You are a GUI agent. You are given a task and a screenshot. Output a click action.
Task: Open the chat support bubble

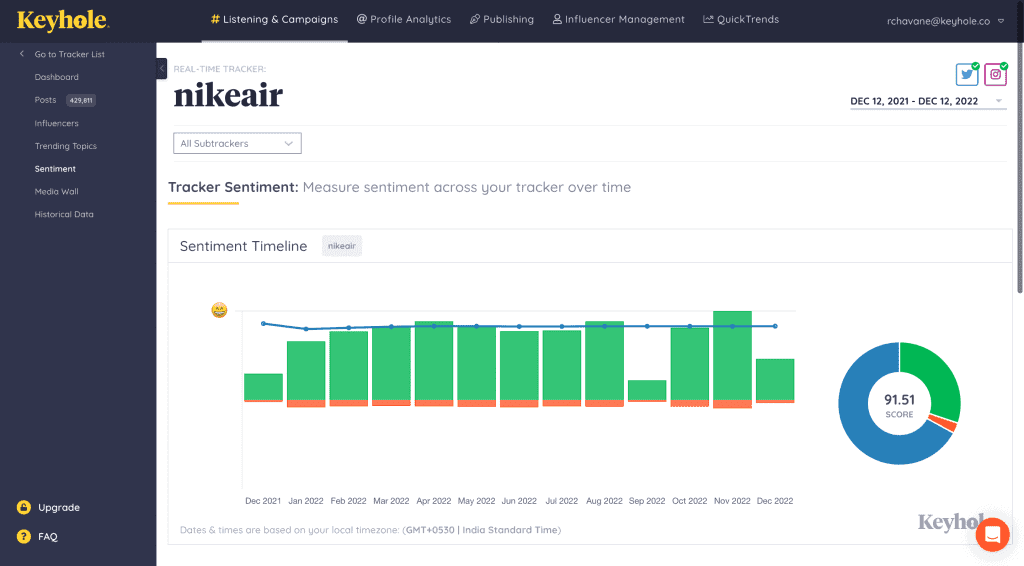(993, 535)
